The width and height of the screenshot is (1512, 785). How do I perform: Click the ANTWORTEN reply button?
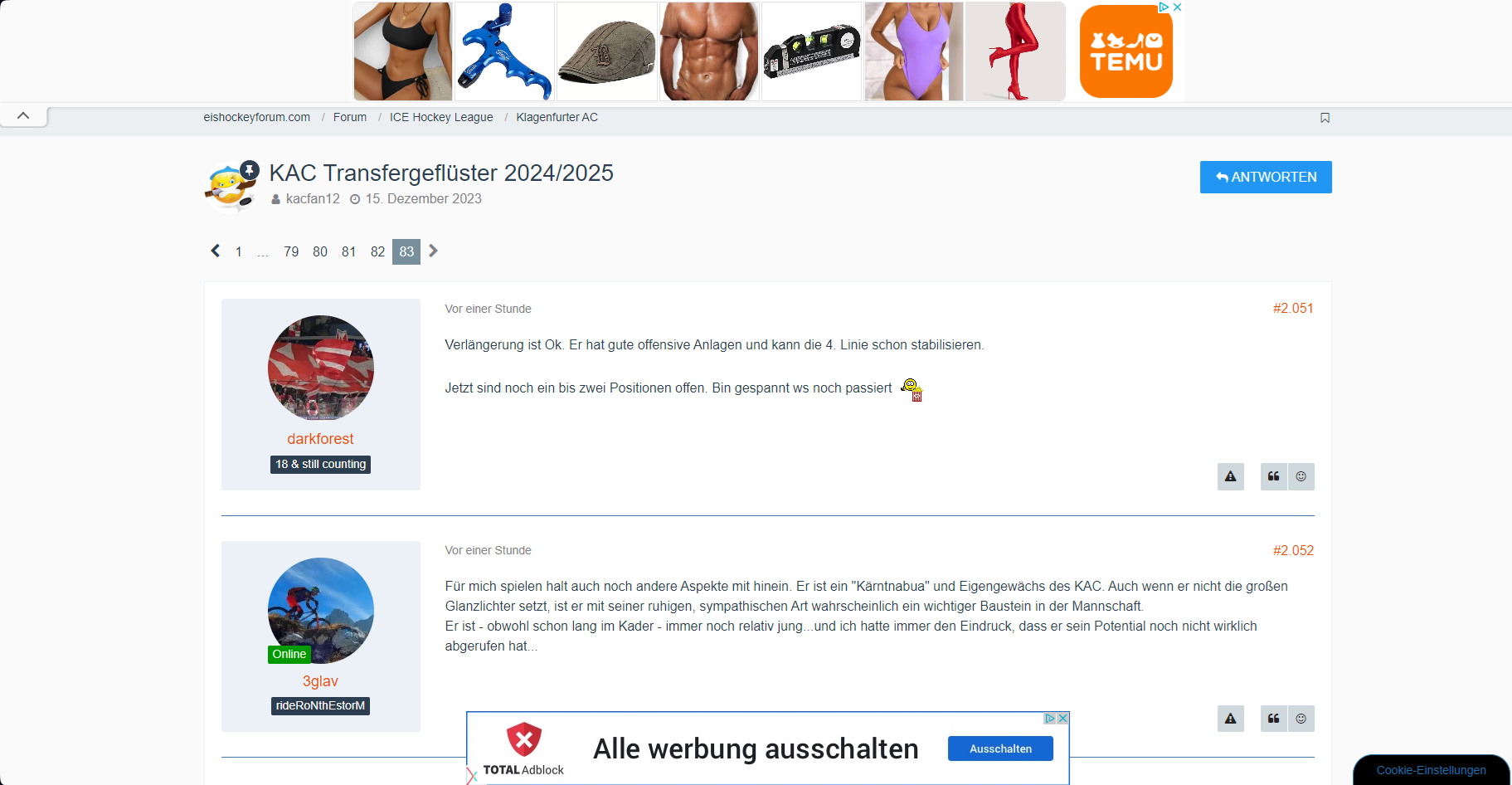(x=1266, y=177)
